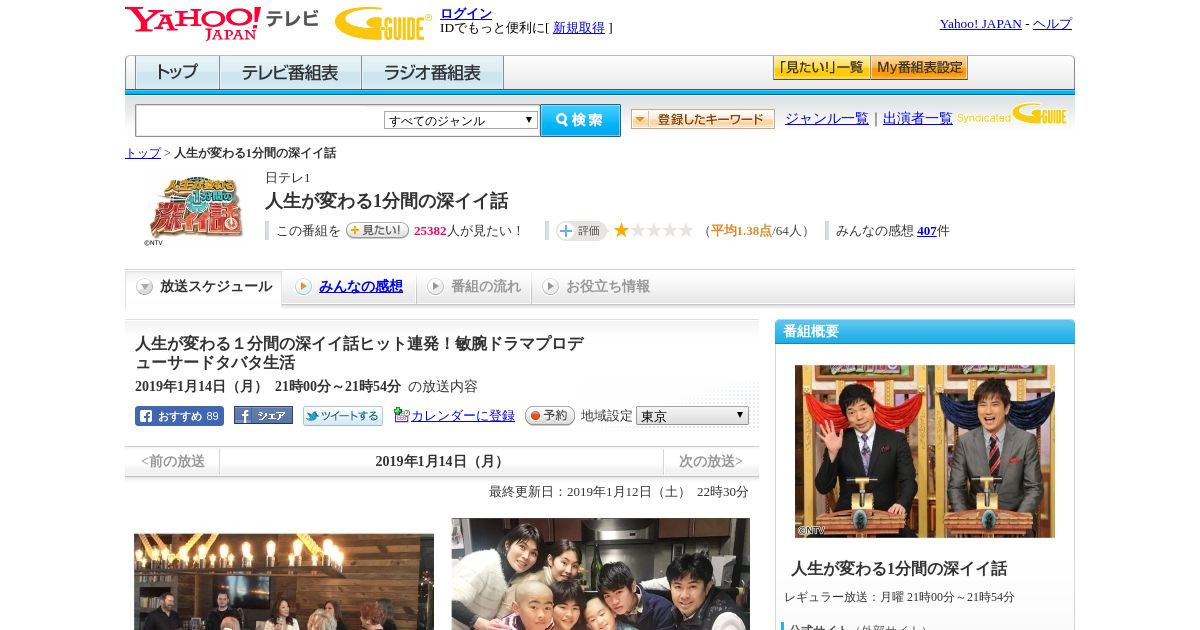This screenshot has height=630, width=1200.
Task: Open My番組表設定 button
Action: click(919, 68)
